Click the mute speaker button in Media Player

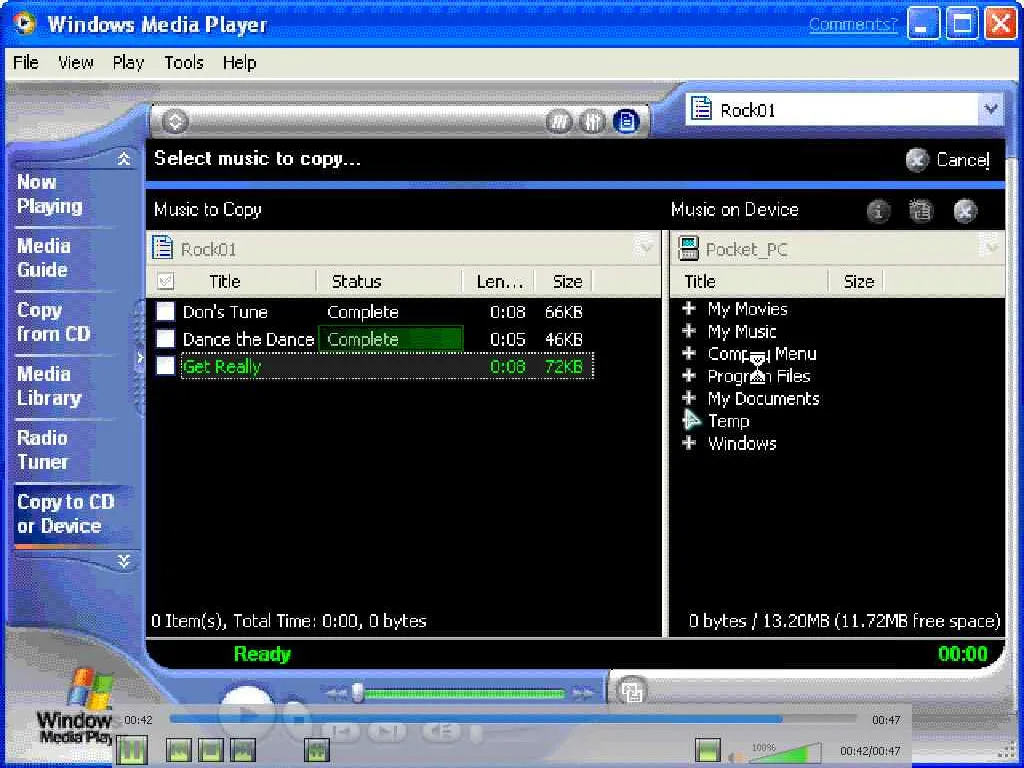click(x=441, y=731)
